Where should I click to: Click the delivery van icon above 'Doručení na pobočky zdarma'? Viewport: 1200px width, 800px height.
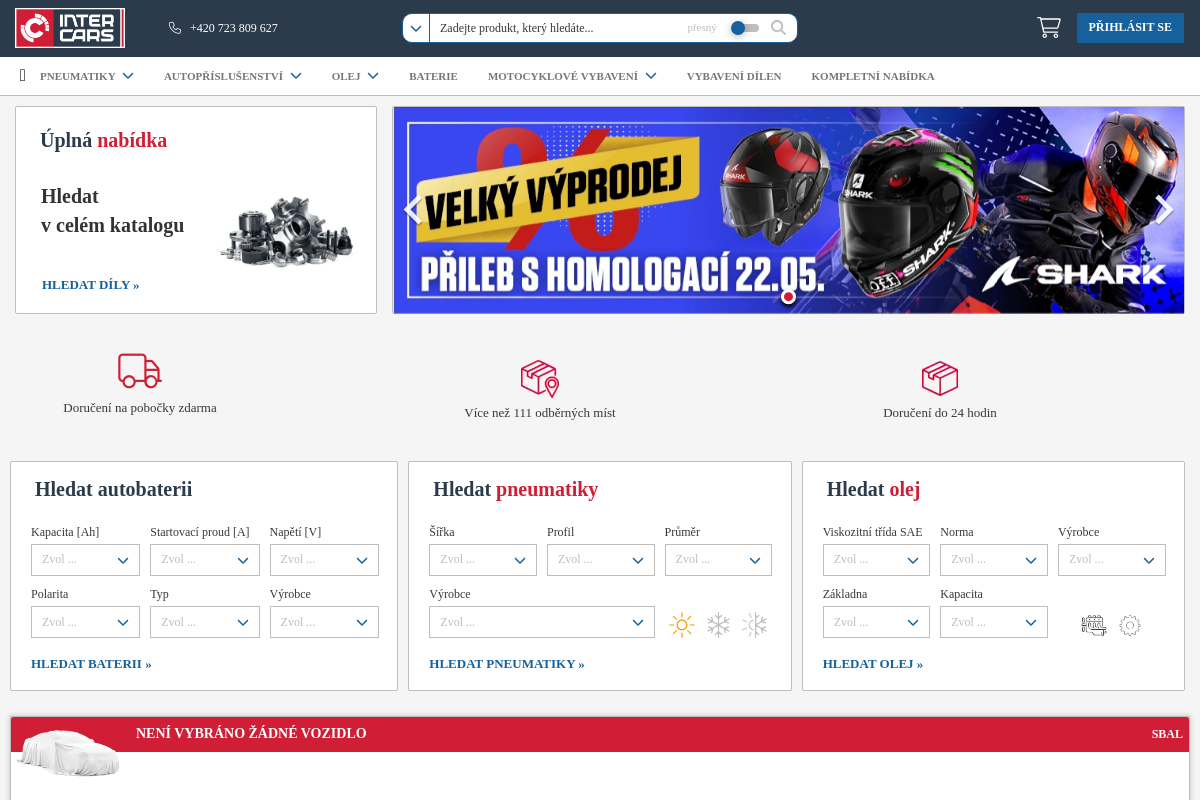tap(139, 370)
